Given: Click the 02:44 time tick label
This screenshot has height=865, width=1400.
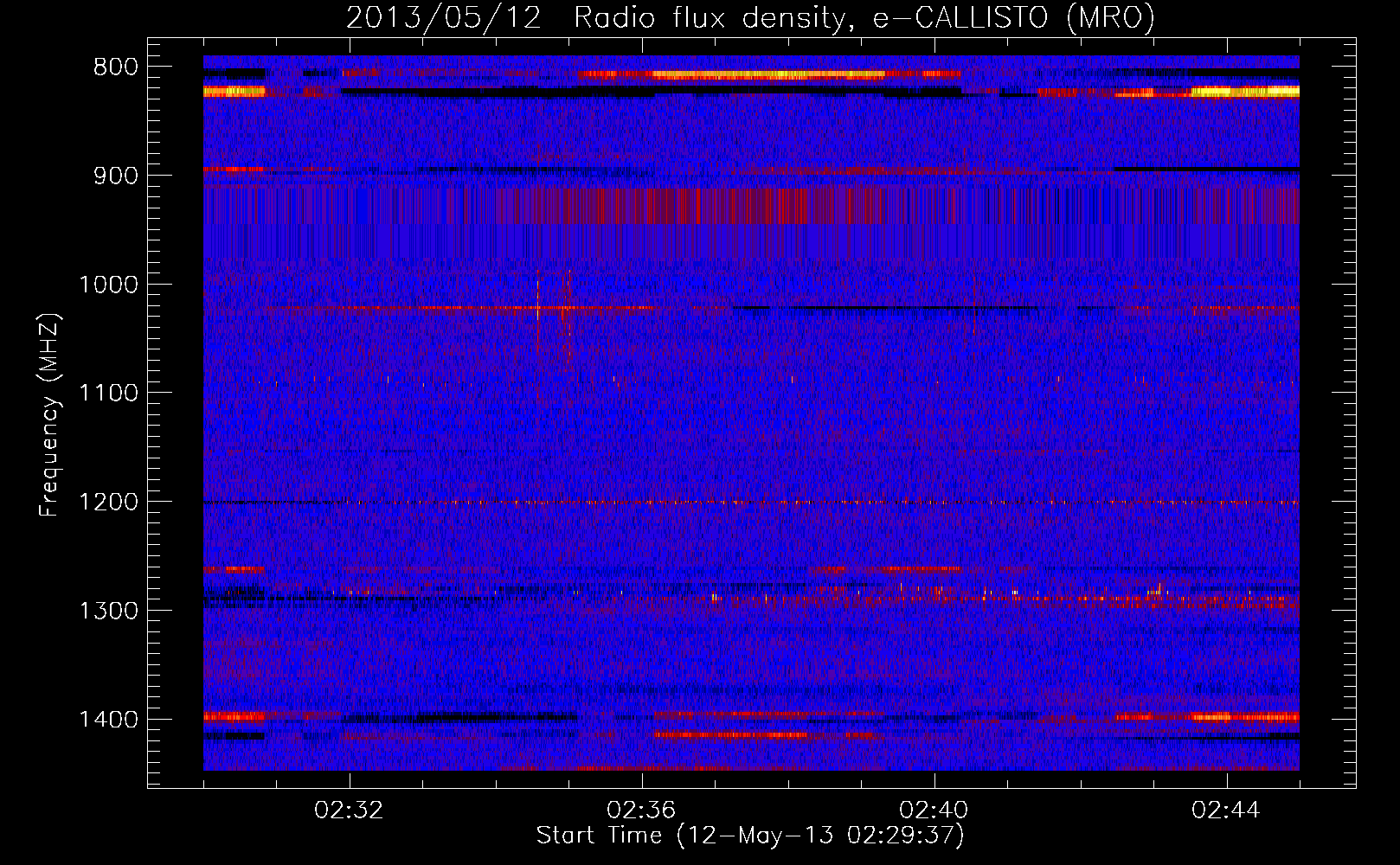Looking at the screenshot, I should coord(1226,811).
